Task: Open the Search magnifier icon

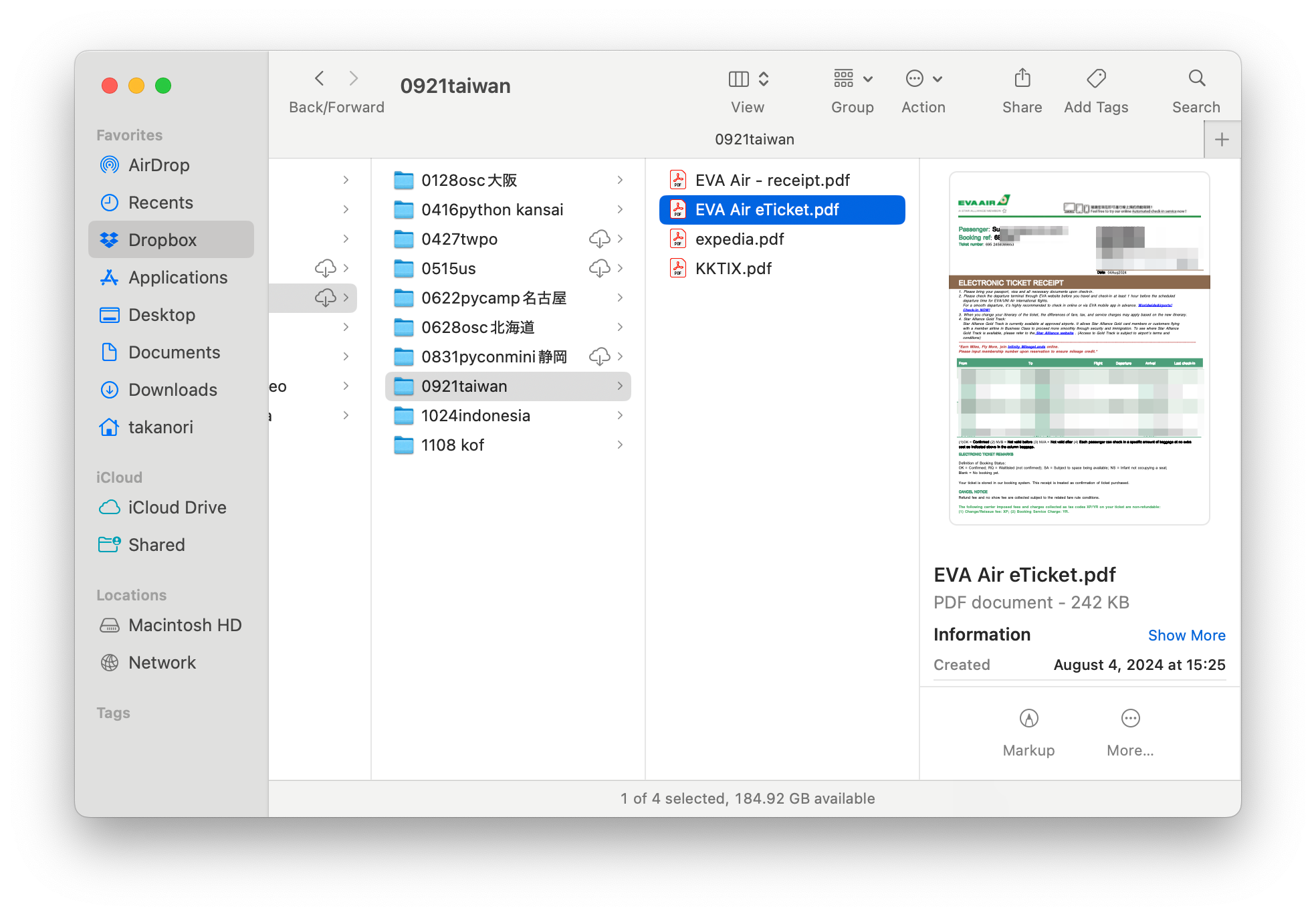Action: pos(1196,79)
